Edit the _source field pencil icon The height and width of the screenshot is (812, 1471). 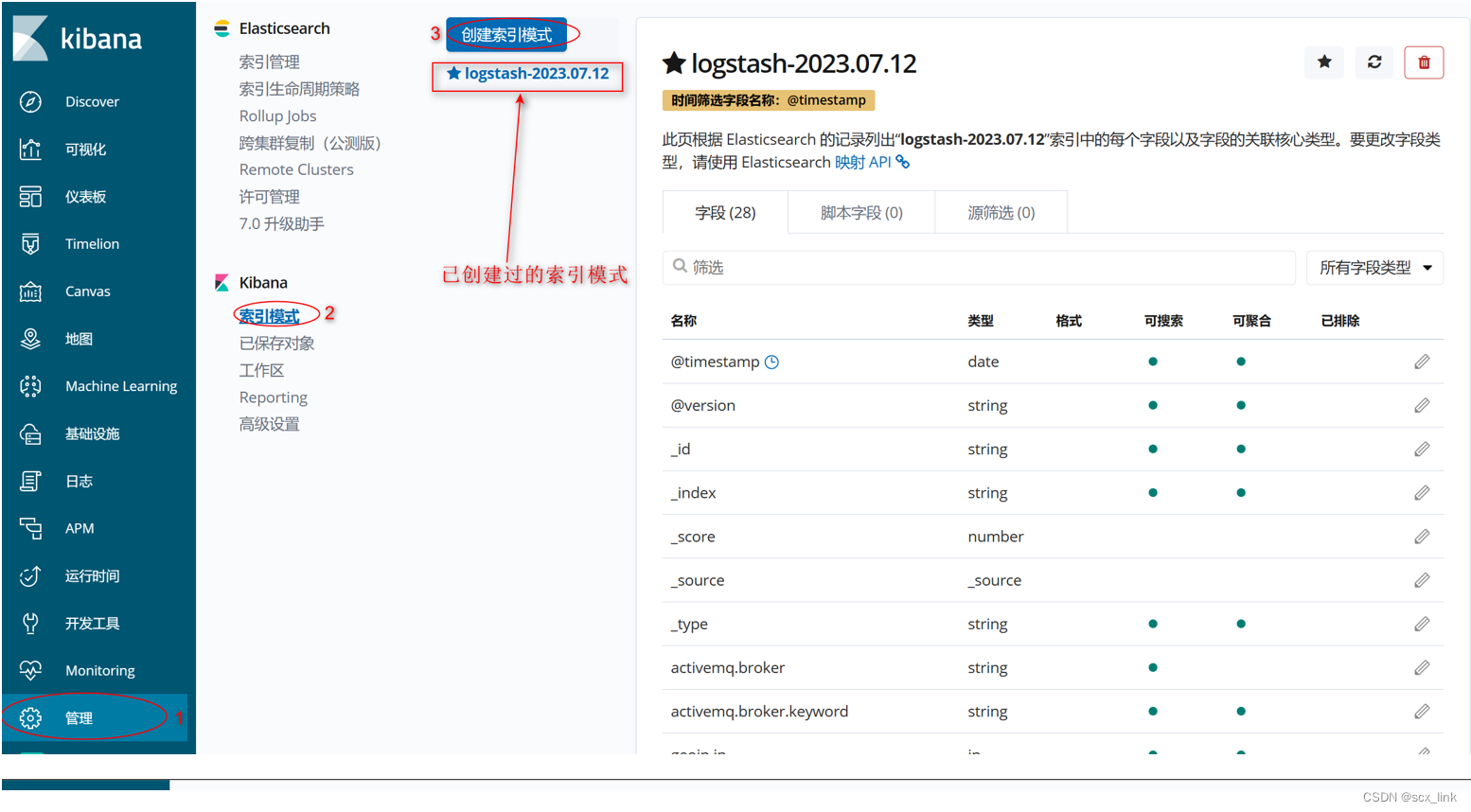[x=1422, y=580]
